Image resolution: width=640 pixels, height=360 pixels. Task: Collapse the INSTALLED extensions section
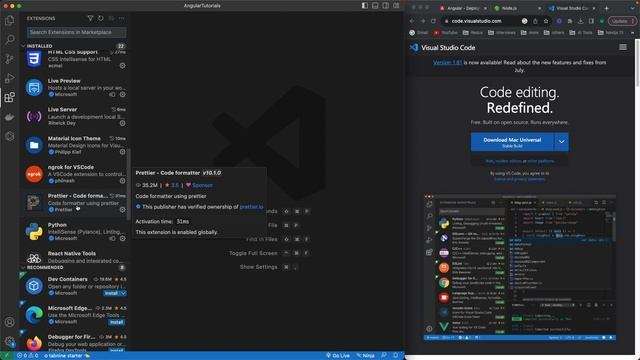point(23,46)
